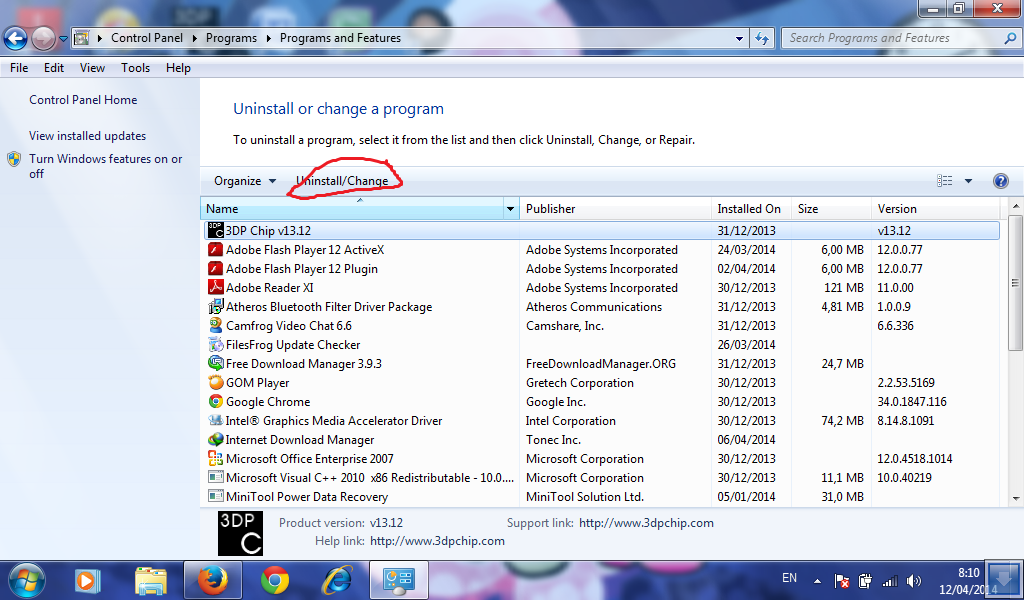
Task: Click the Intel Graphics Media Accelerator icon
Action: point(216,420)
